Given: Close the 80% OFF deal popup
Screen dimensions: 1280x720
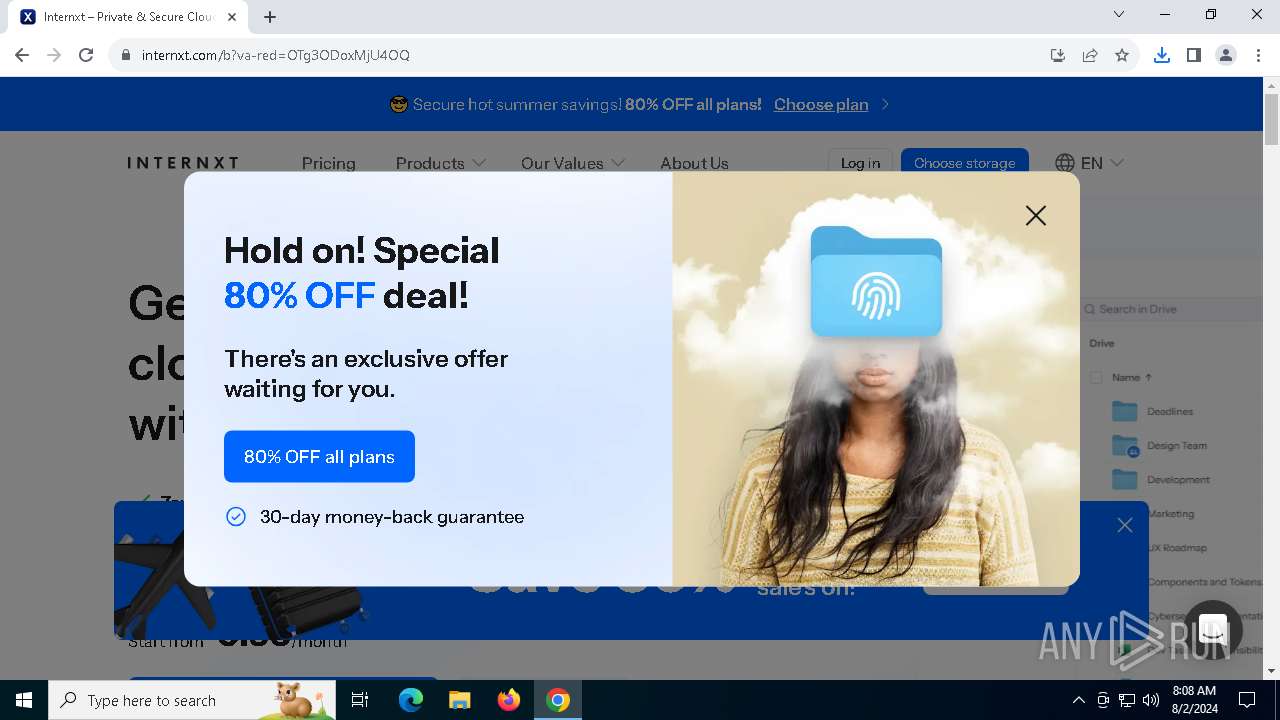Looking at the screenshot, I should [x=1036, y=215].
